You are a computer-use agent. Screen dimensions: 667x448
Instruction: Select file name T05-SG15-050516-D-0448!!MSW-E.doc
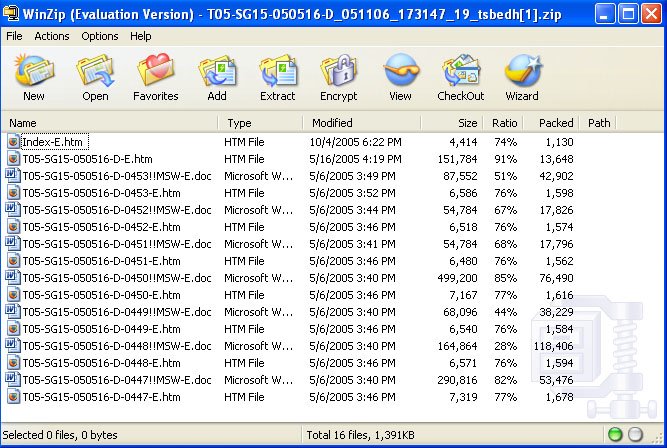(x=117, y=346)
